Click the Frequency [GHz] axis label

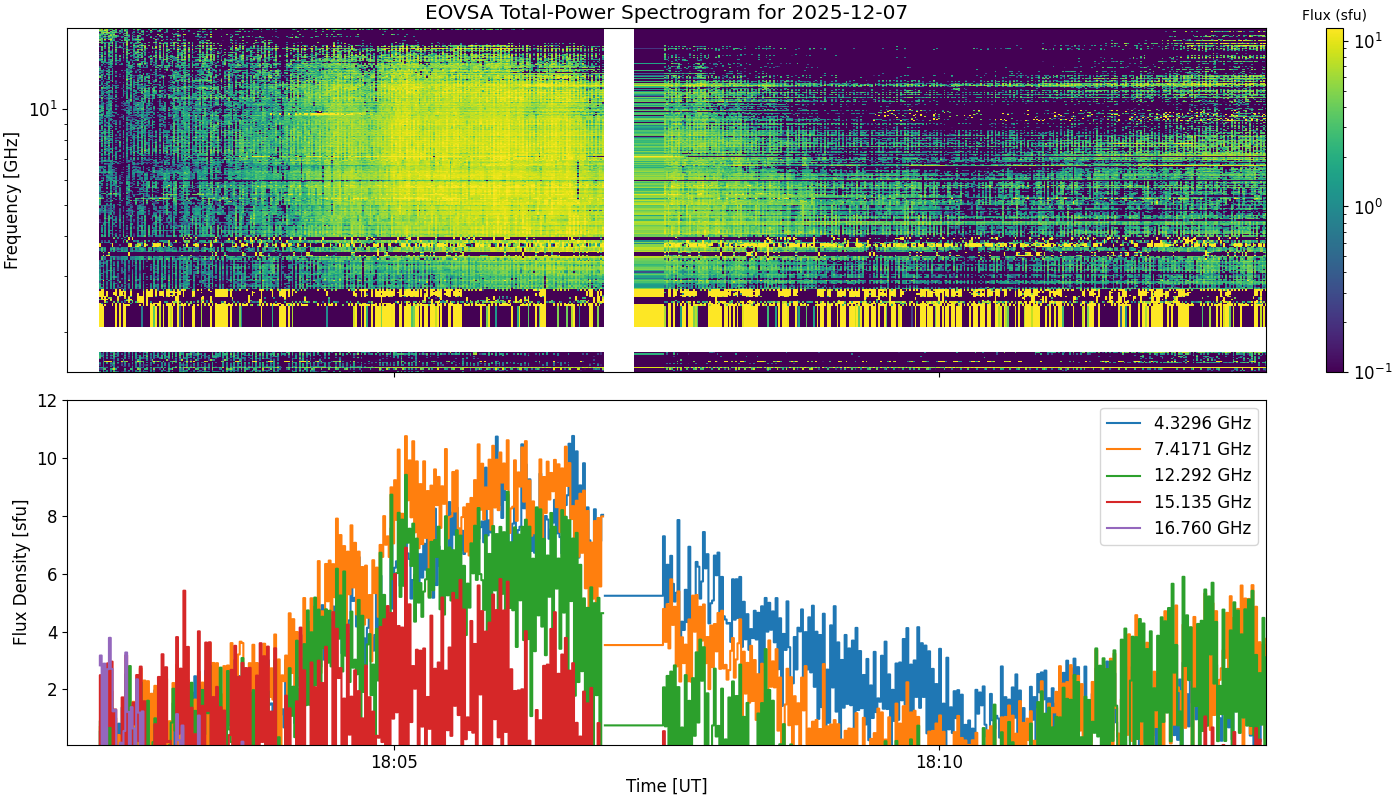pyautogui.click(x=12, y=200)
